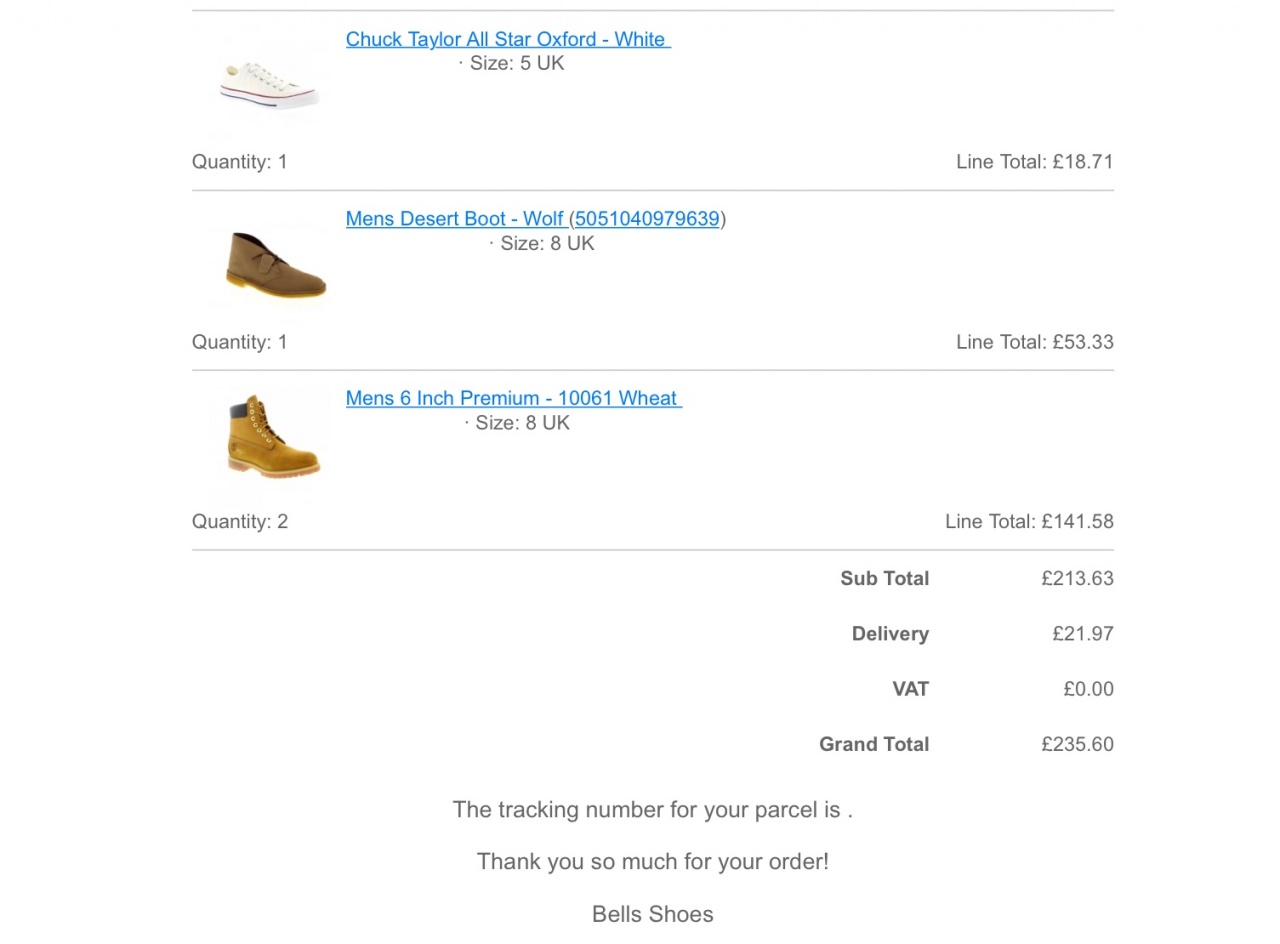The width and height of the screenshot is (1280, 944).
Task: Click the white Converse sneaker thumbnail
Action: tap(270, 83)
